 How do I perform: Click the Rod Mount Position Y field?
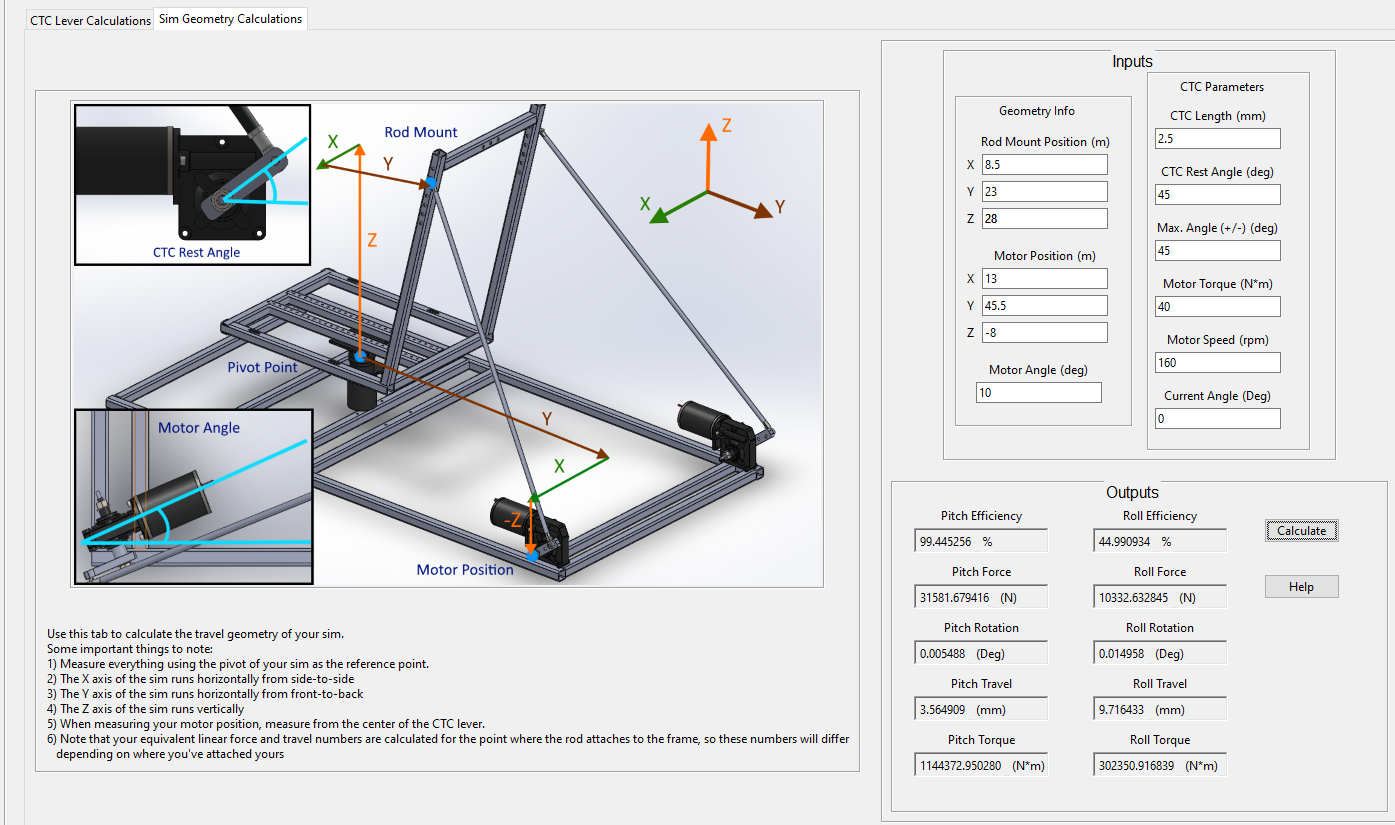(x=1043, y=192)
